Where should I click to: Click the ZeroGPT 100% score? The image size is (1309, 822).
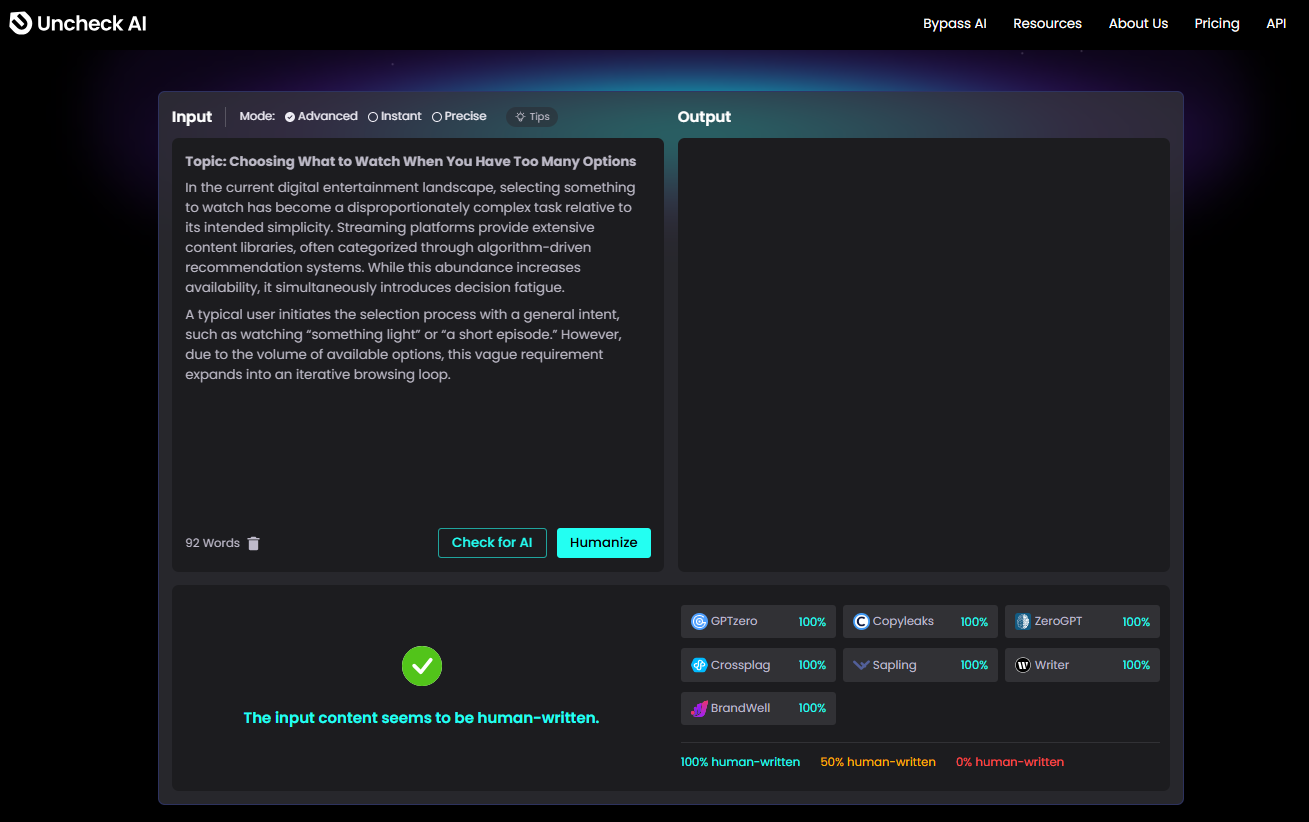(1136, 622)
